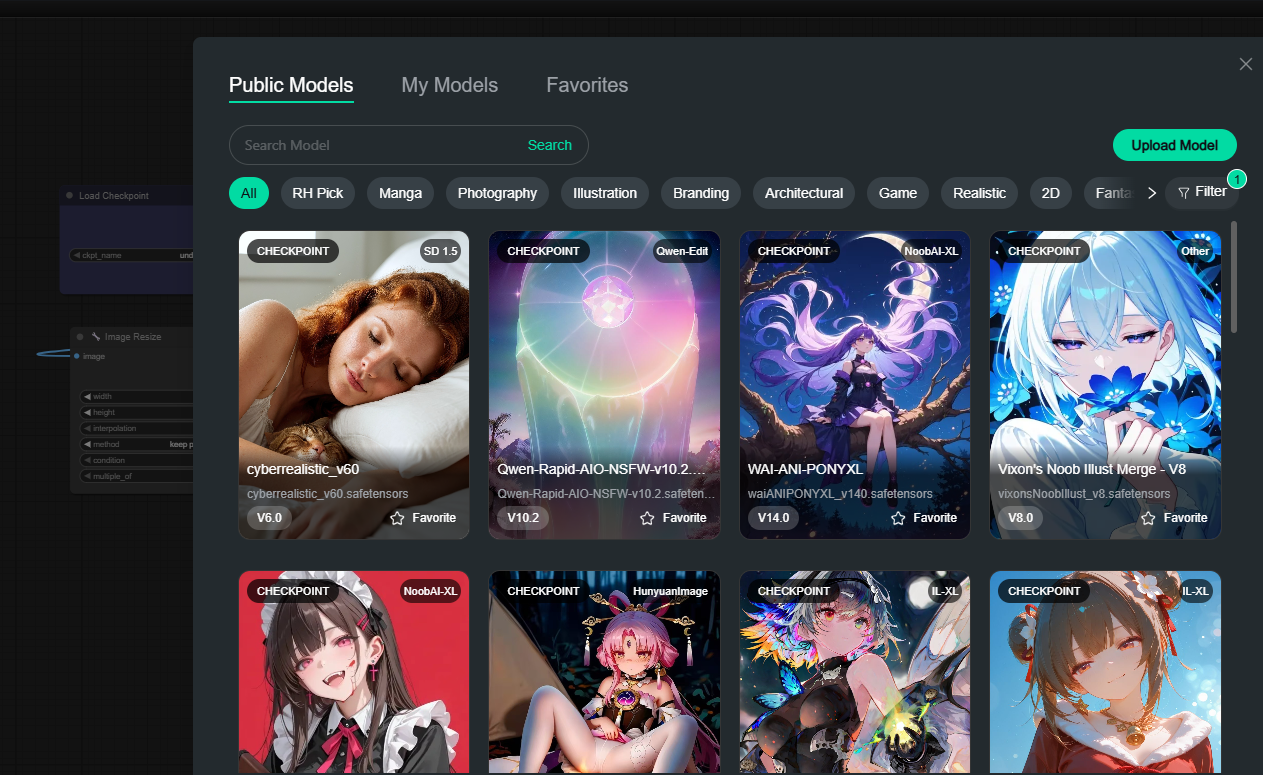Toggle the Image Resize node collapse dot
The image size is (1263, 775).
(x=80, y=337)
